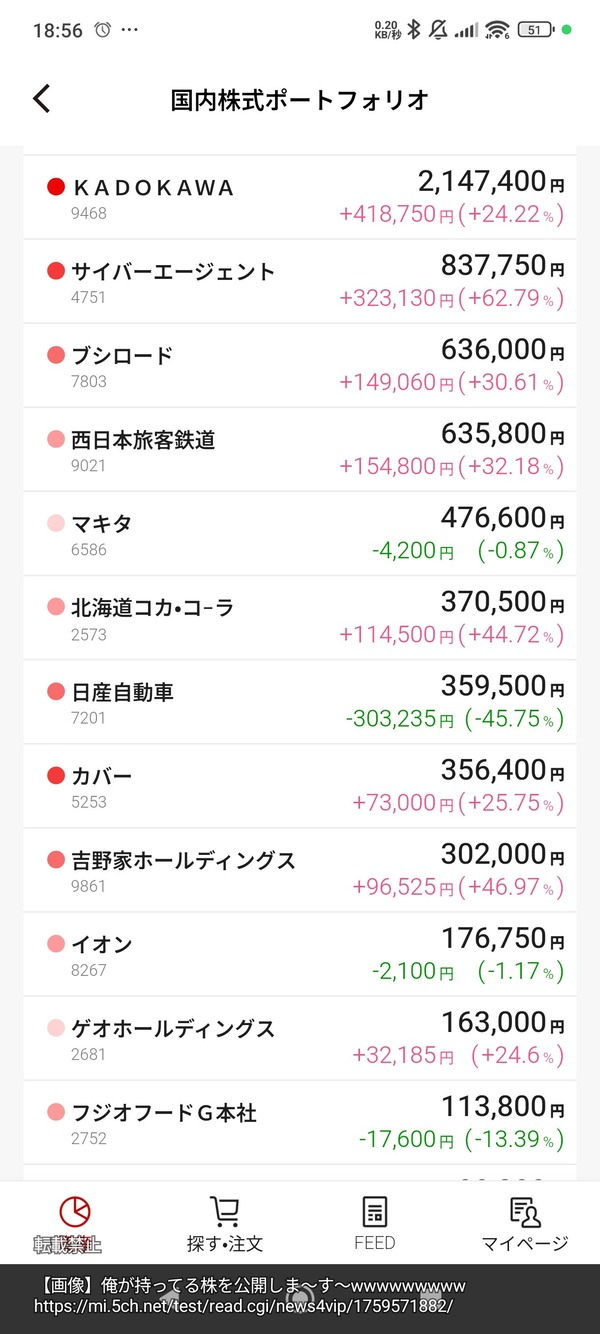Open the マイページ profile icon
This screenshot has width=600, height=1334.
(524, 1211)
